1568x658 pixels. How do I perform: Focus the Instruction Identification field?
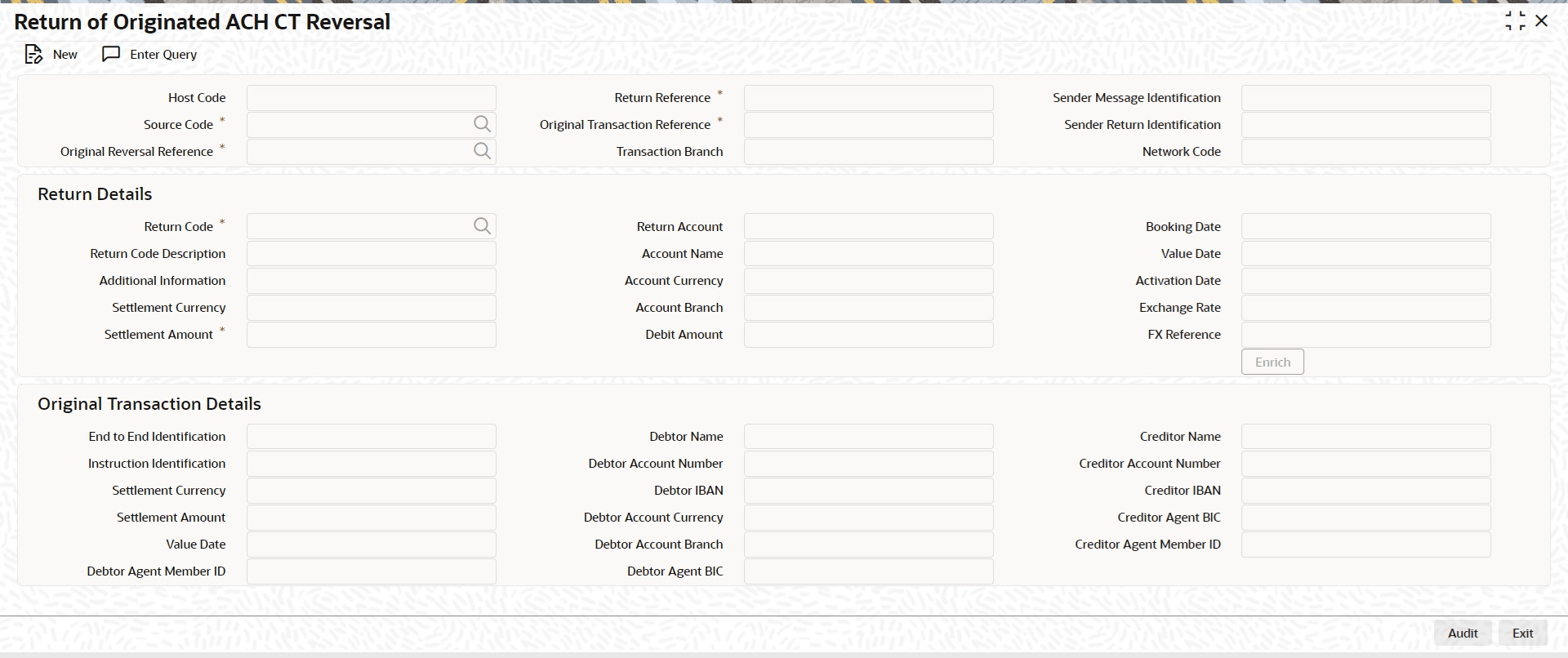[372, 464]
